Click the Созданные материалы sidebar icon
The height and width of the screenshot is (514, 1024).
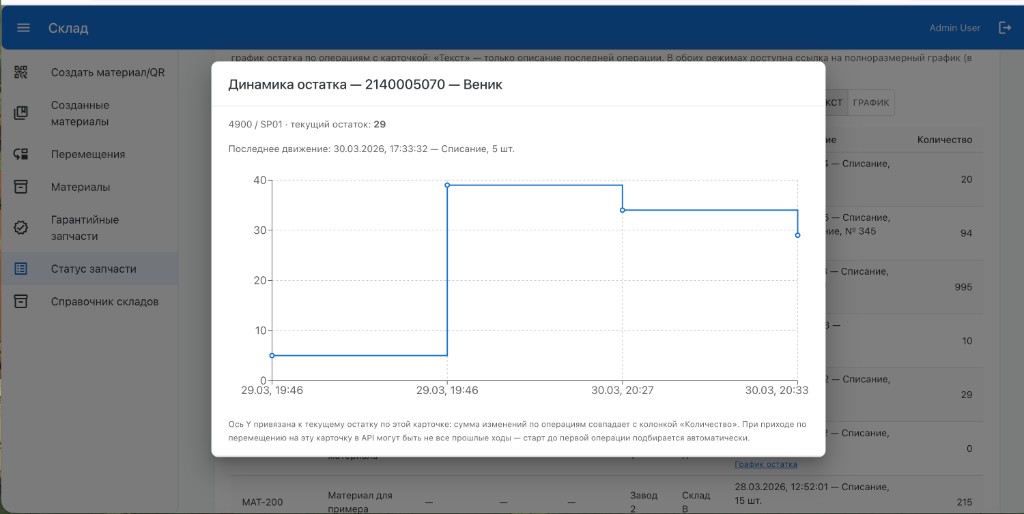(x=21, y=113)
